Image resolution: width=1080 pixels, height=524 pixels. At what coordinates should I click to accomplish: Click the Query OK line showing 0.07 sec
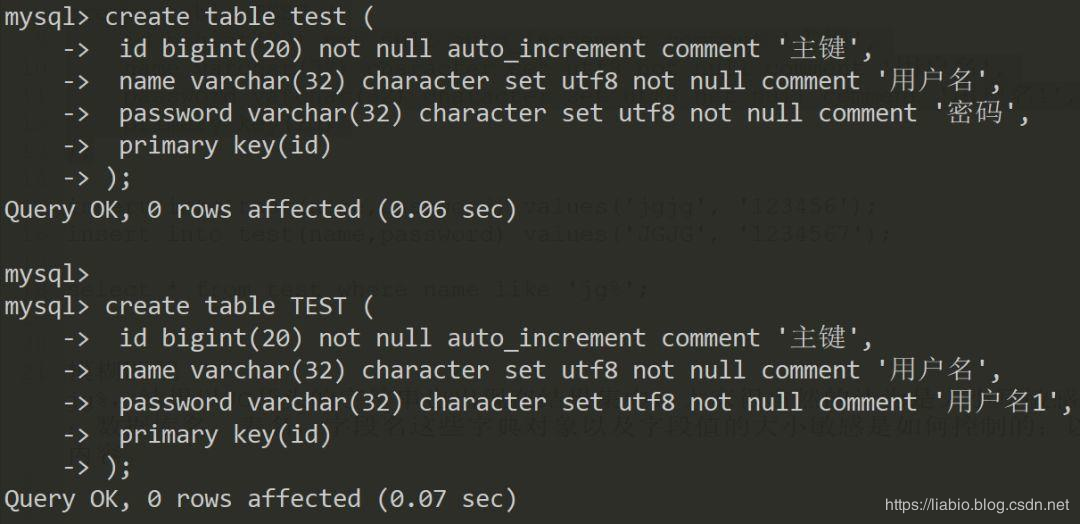click(x=260, y=499)
